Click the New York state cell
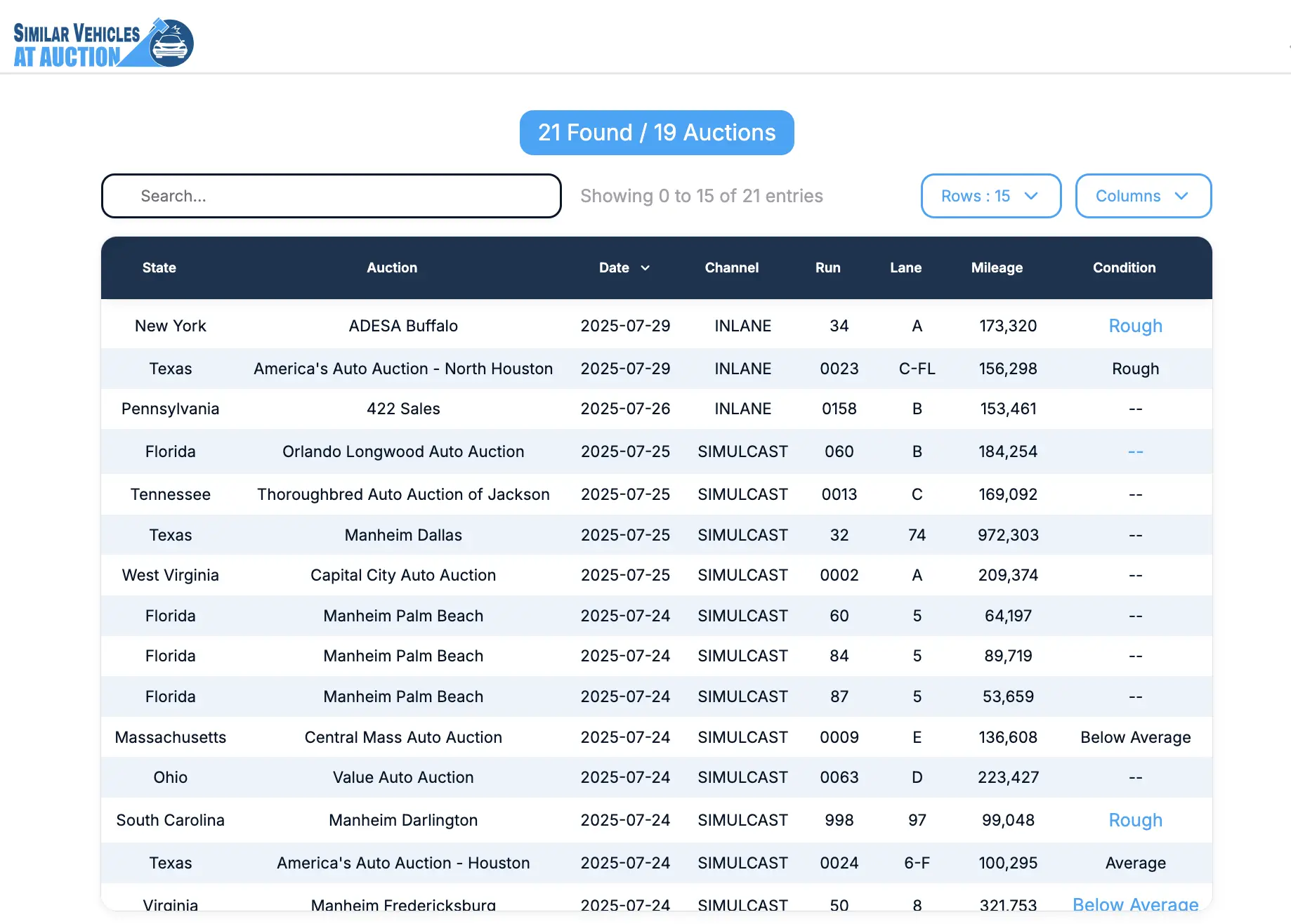Screen dimensions: 1291x924 171,326
